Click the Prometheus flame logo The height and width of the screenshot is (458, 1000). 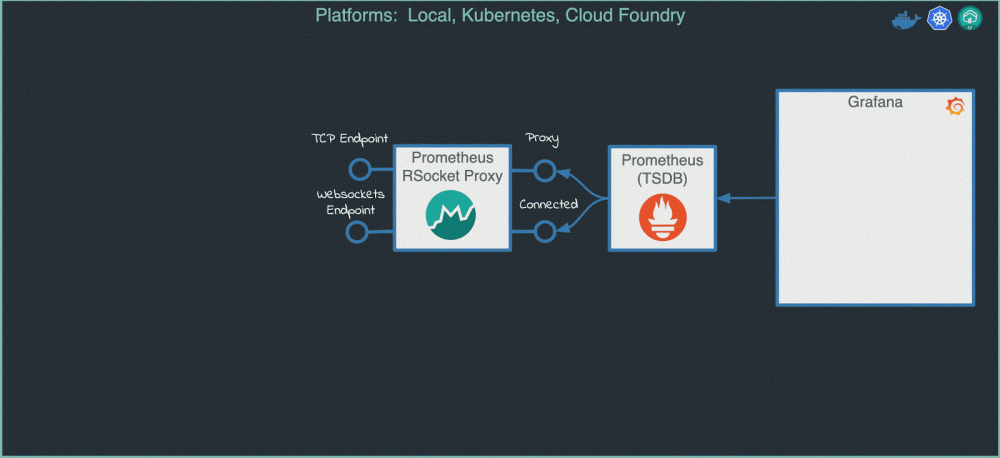coord(663,218)
